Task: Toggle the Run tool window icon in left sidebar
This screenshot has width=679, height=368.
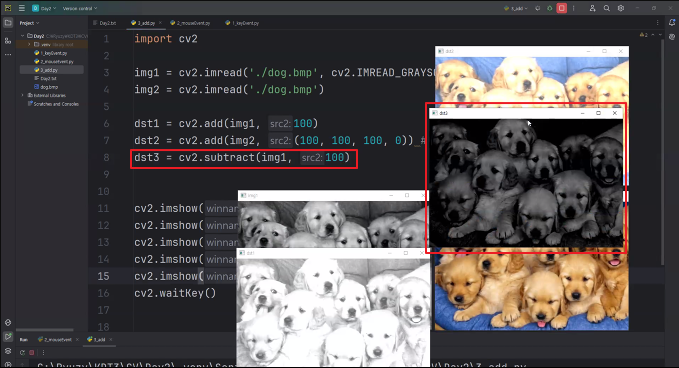Action: 8,336
